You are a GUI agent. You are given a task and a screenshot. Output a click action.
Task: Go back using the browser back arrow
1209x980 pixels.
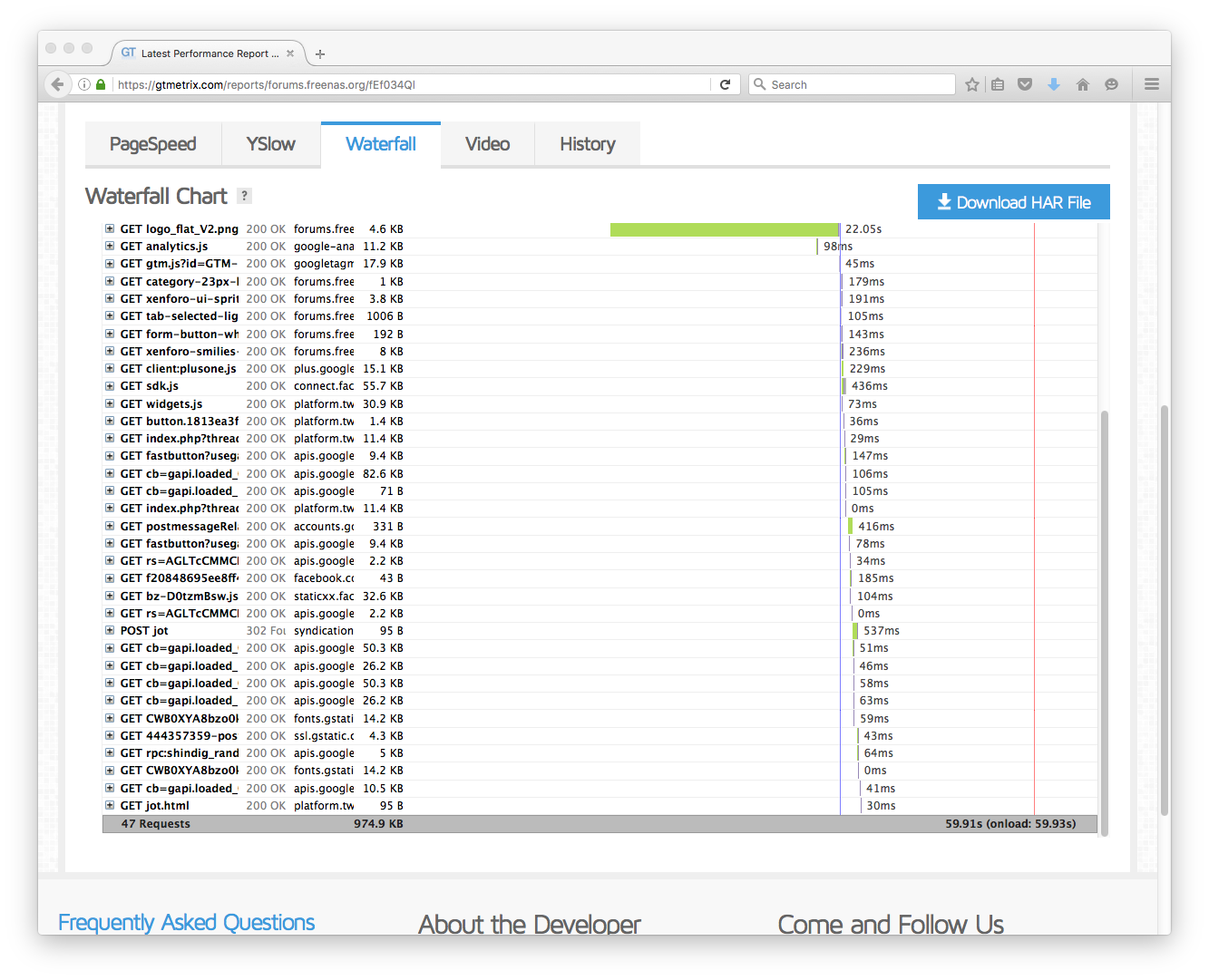tap(58, 84)
